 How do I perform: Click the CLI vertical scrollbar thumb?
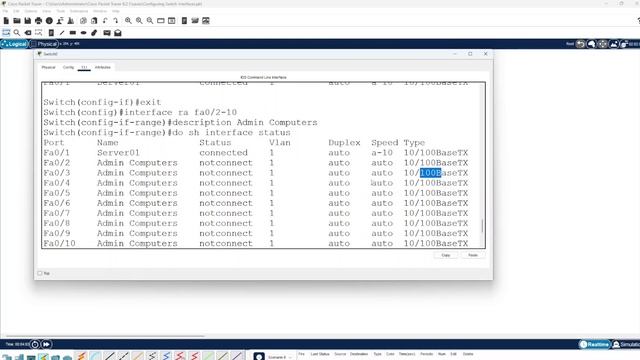point(482,226)
